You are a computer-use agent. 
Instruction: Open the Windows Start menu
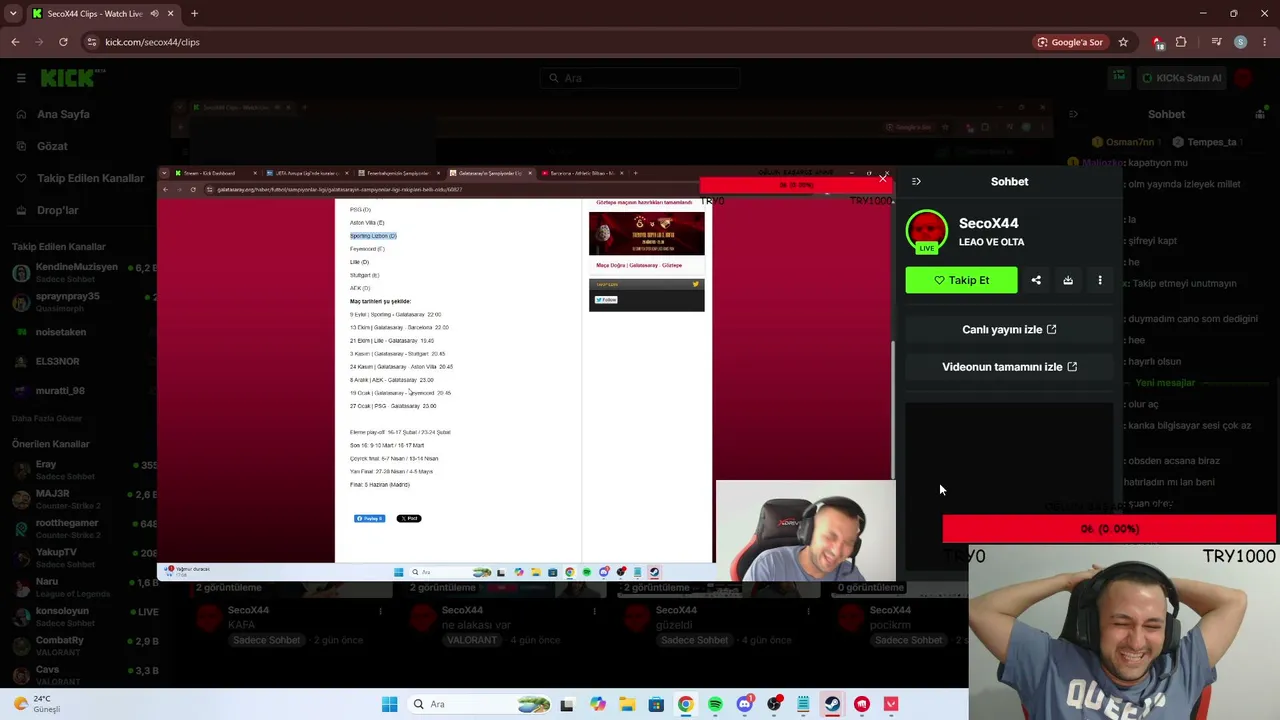click(x=389, y=704)
